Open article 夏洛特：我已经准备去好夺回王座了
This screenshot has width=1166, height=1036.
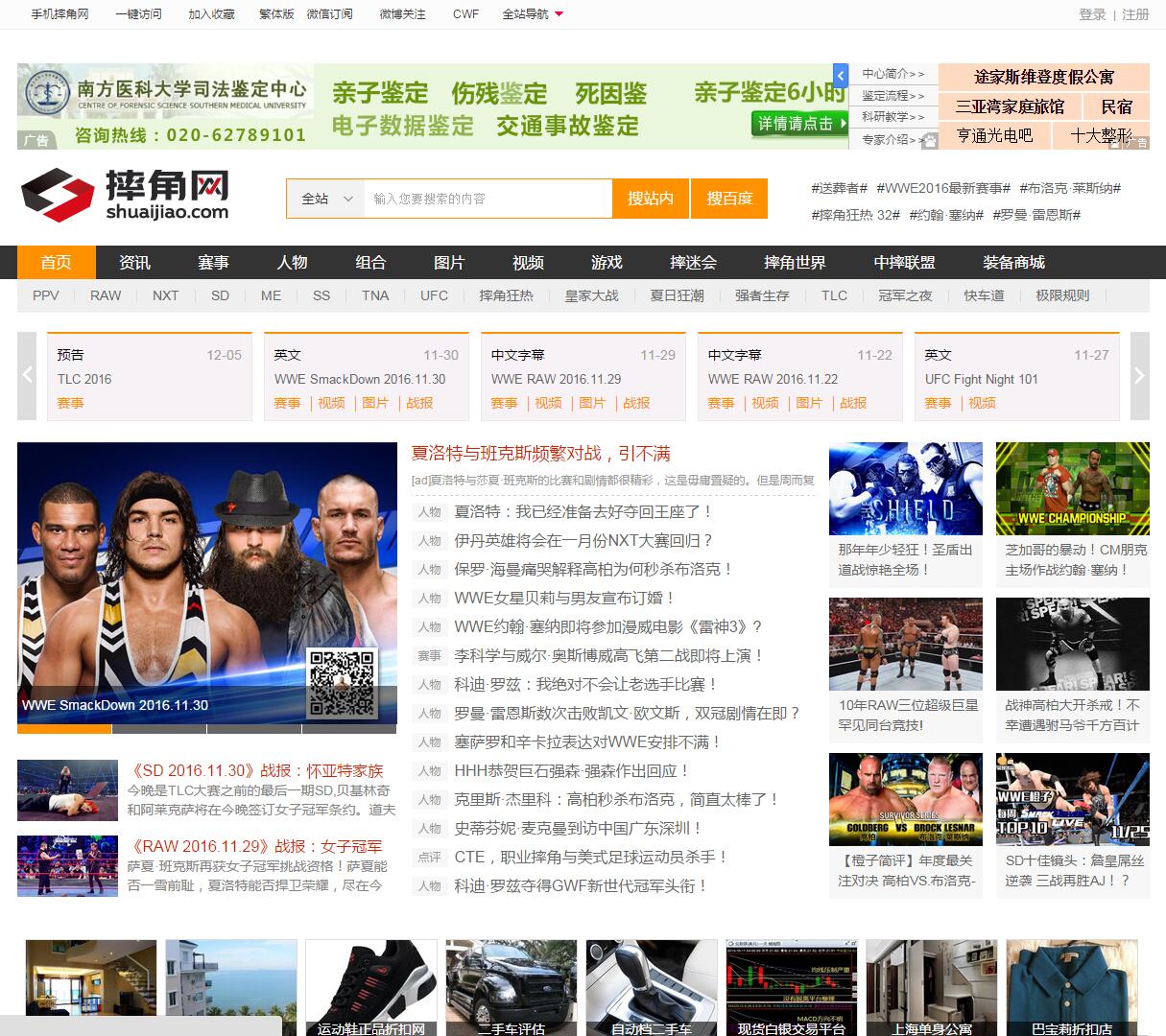click(x=584, y=512)
